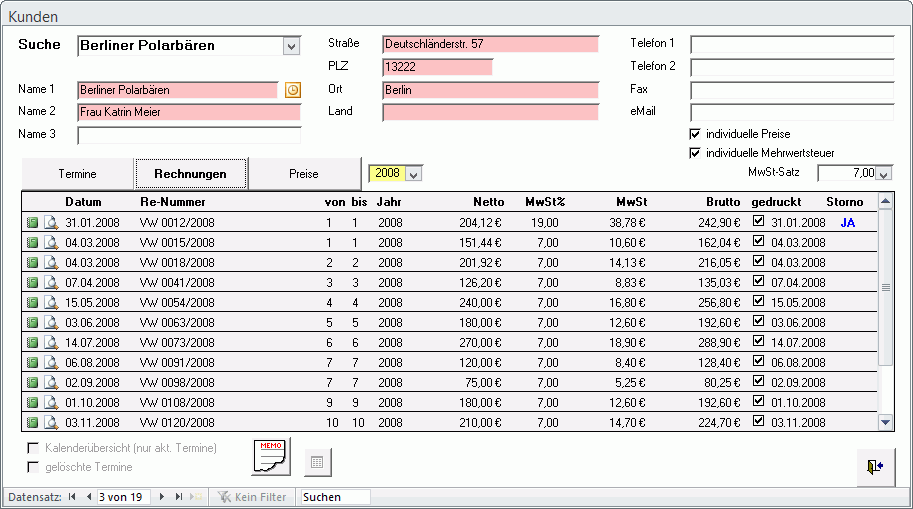Toggle the individuelle Preise checkbox

tap(695, 134)
